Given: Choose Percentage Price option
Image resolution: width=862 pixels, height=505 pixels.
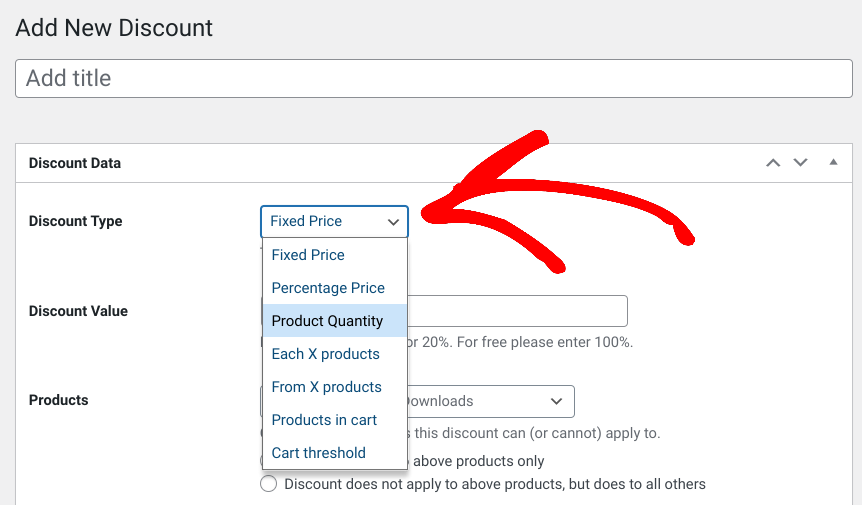Looking at the screenshot, I should [328, 288].
